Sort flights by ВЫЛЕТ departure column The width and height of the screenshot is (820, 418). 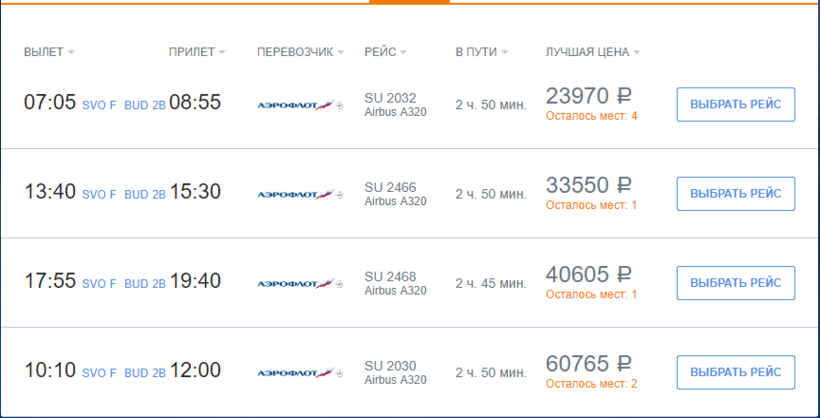[x=49, y=52]
